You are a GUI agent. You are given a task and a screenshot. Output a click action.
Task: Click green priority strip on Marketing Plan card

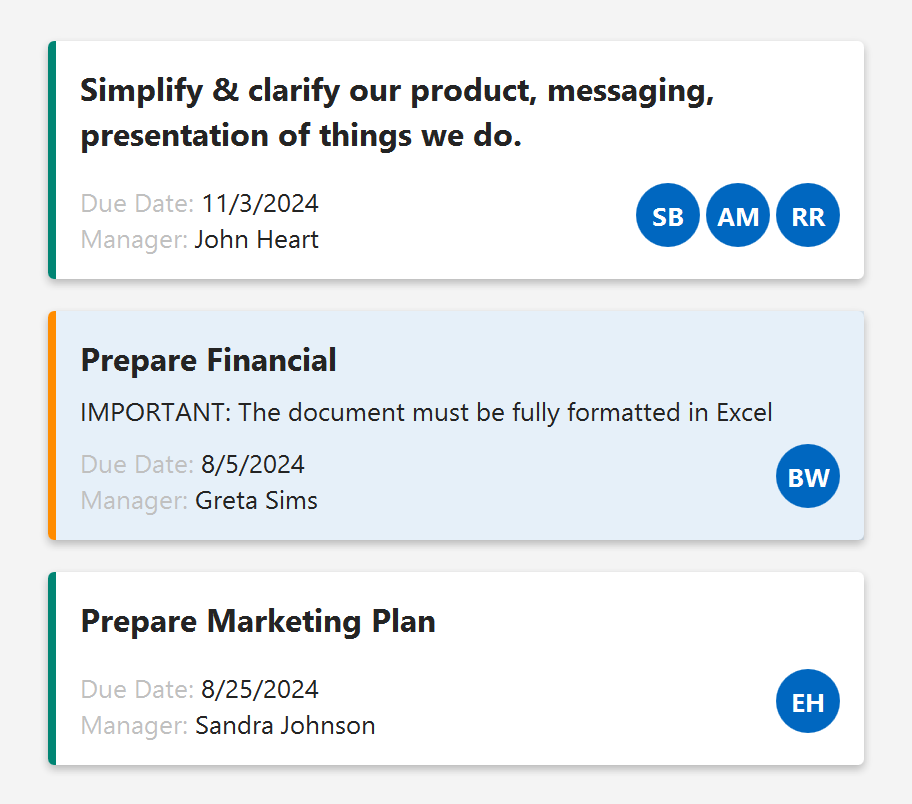52,668
